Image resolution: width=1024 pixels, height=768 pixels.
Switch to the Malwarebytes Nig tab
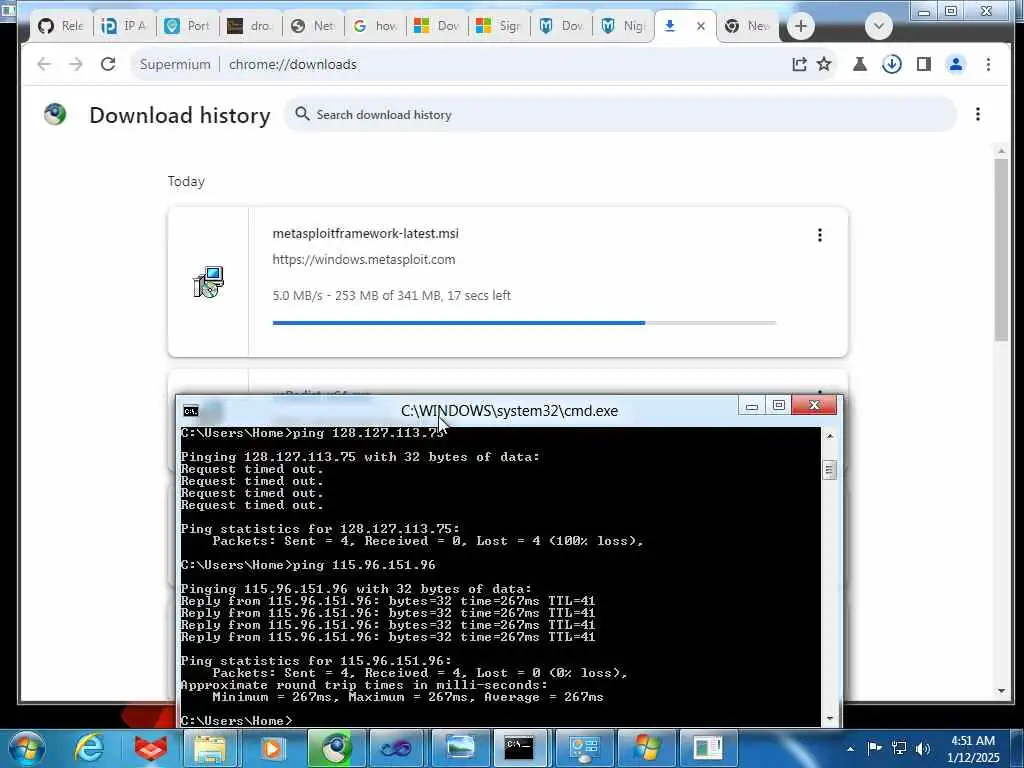[x=623, y=26]
